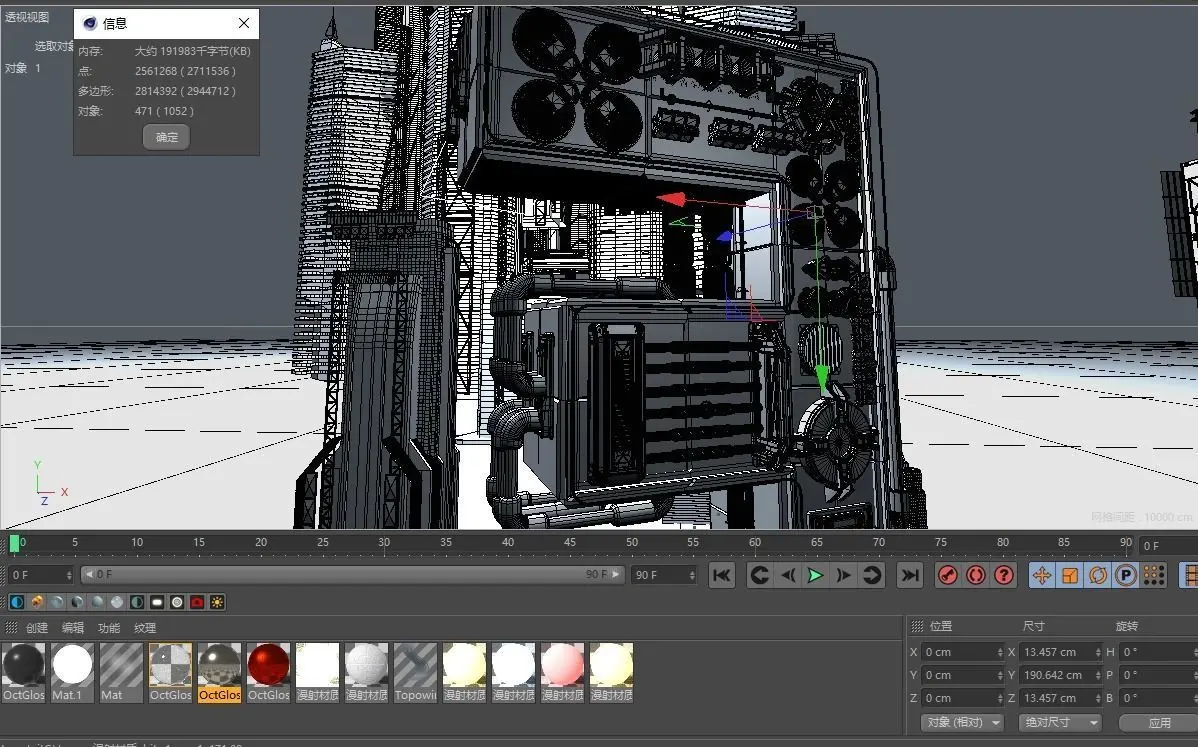Open the 编辑 menu in material manager
Screen dimensions: 1198x747
click(x=73, y=628)
